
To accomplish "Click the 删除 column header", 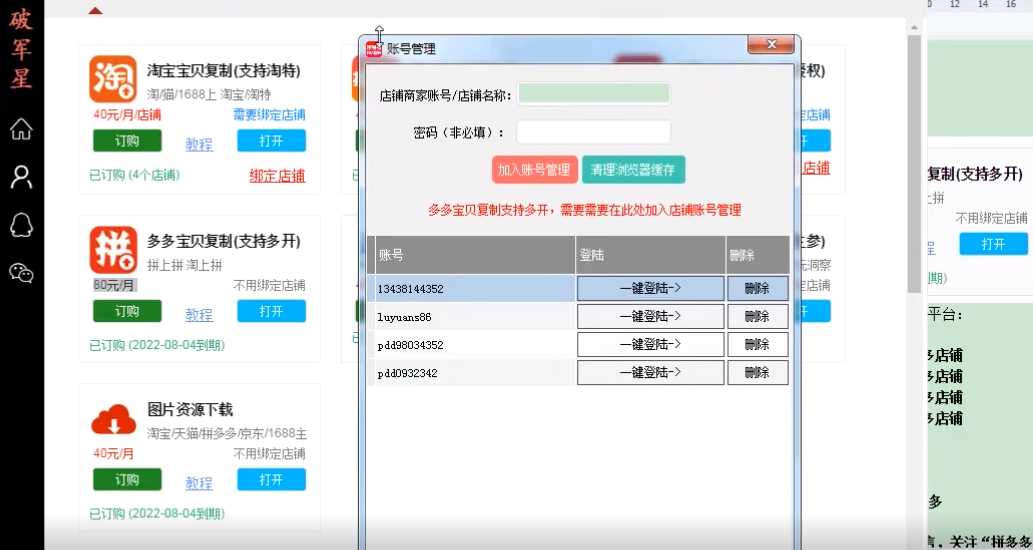I will (x=758, y=255).
